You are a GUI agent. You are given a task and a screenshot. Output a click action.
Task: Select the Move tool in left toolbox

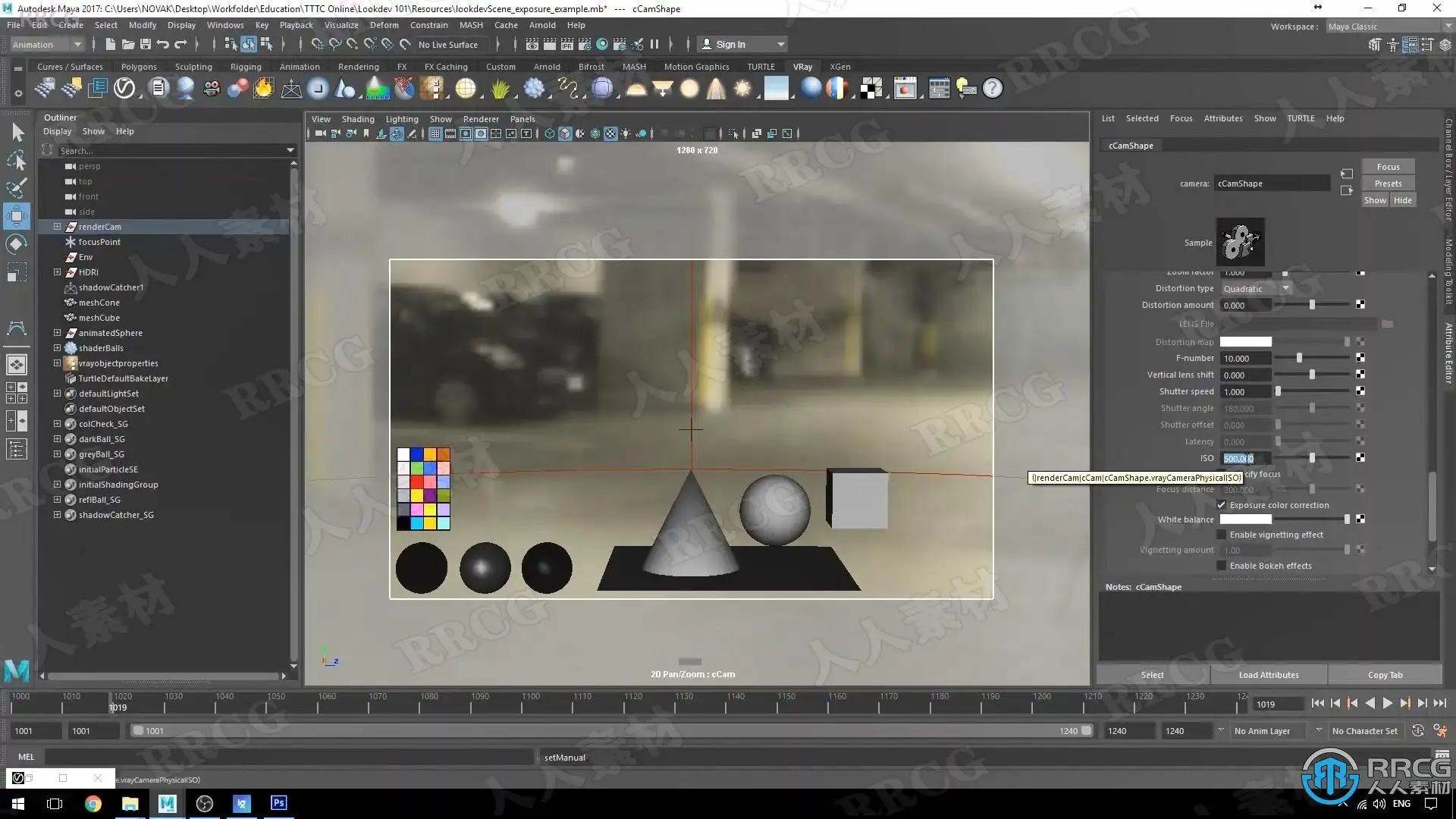click(17, 216)
